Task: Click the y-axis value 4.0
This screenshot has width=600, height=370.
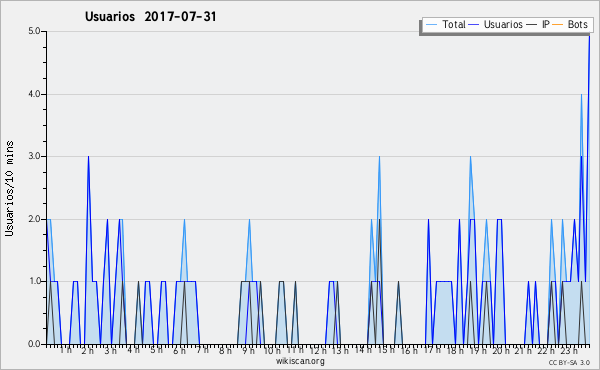Action: pyautogui.click(x=34, y=94)
